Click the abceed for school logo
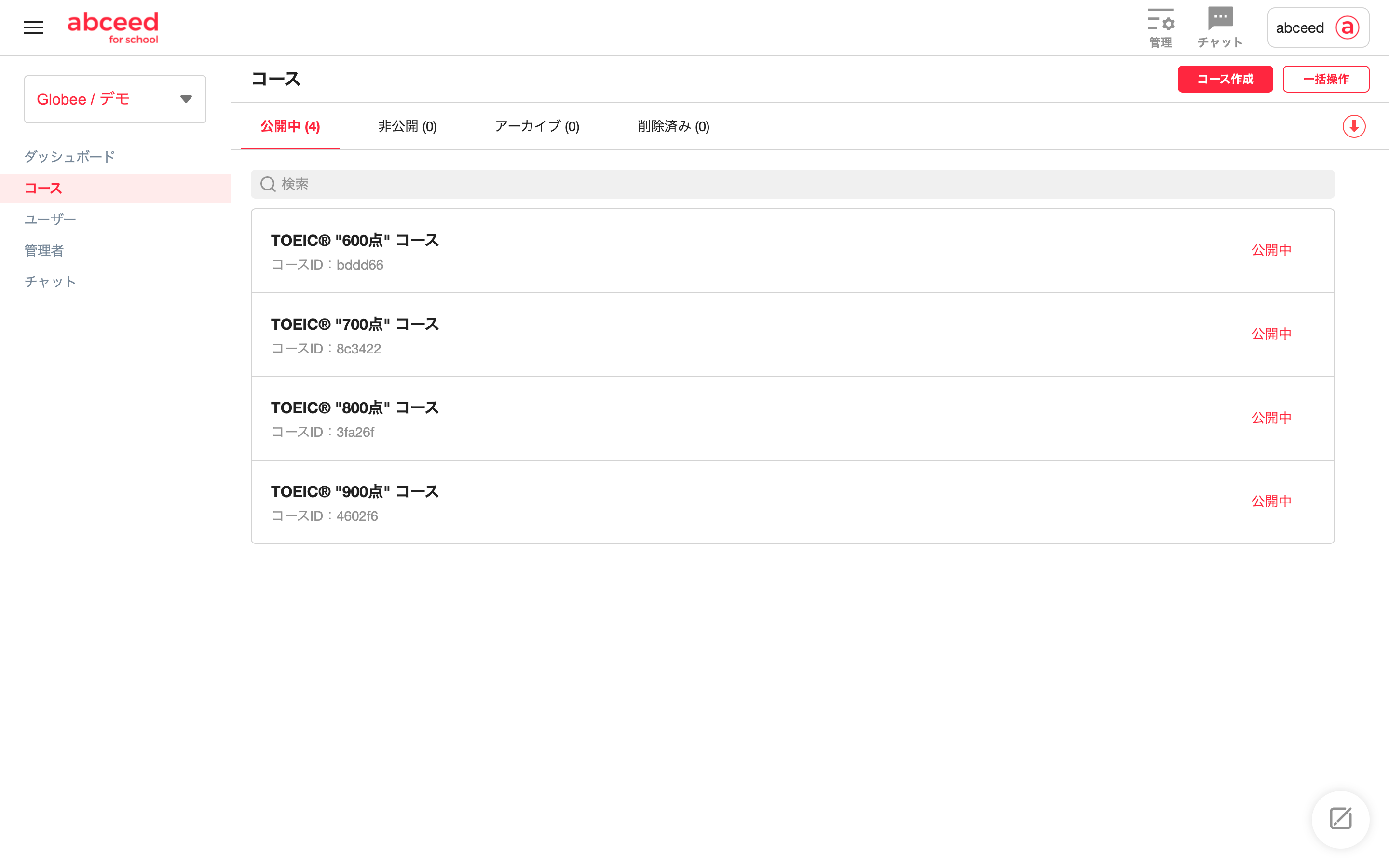The height and width of the screenshot is (868, 1389). (113, 27)
